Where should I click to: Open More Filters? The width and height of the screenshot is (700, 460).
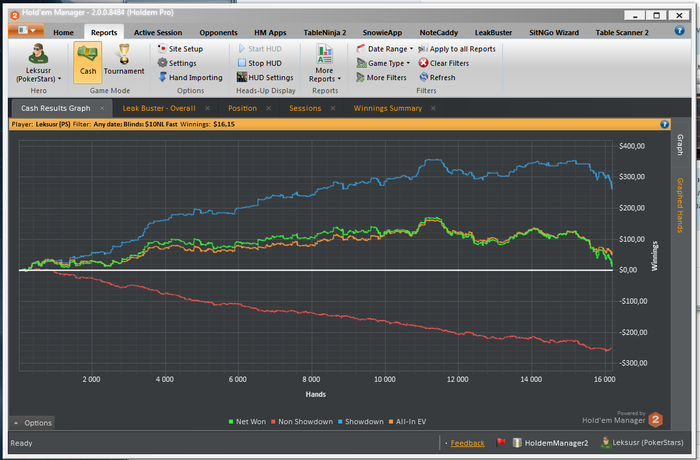coord(381,77)
